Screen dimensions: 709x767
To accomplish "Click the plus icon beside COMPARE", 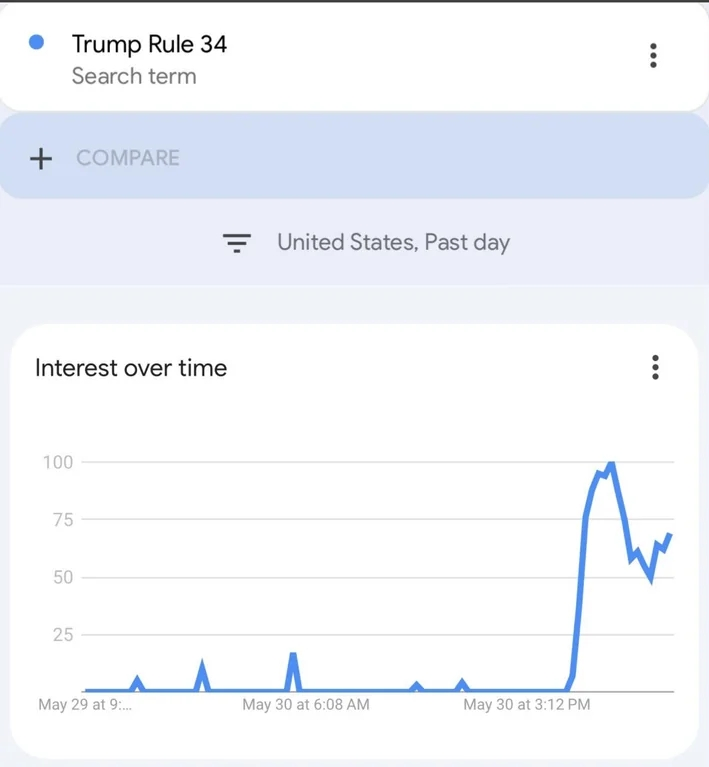I will tap(41, 158).
